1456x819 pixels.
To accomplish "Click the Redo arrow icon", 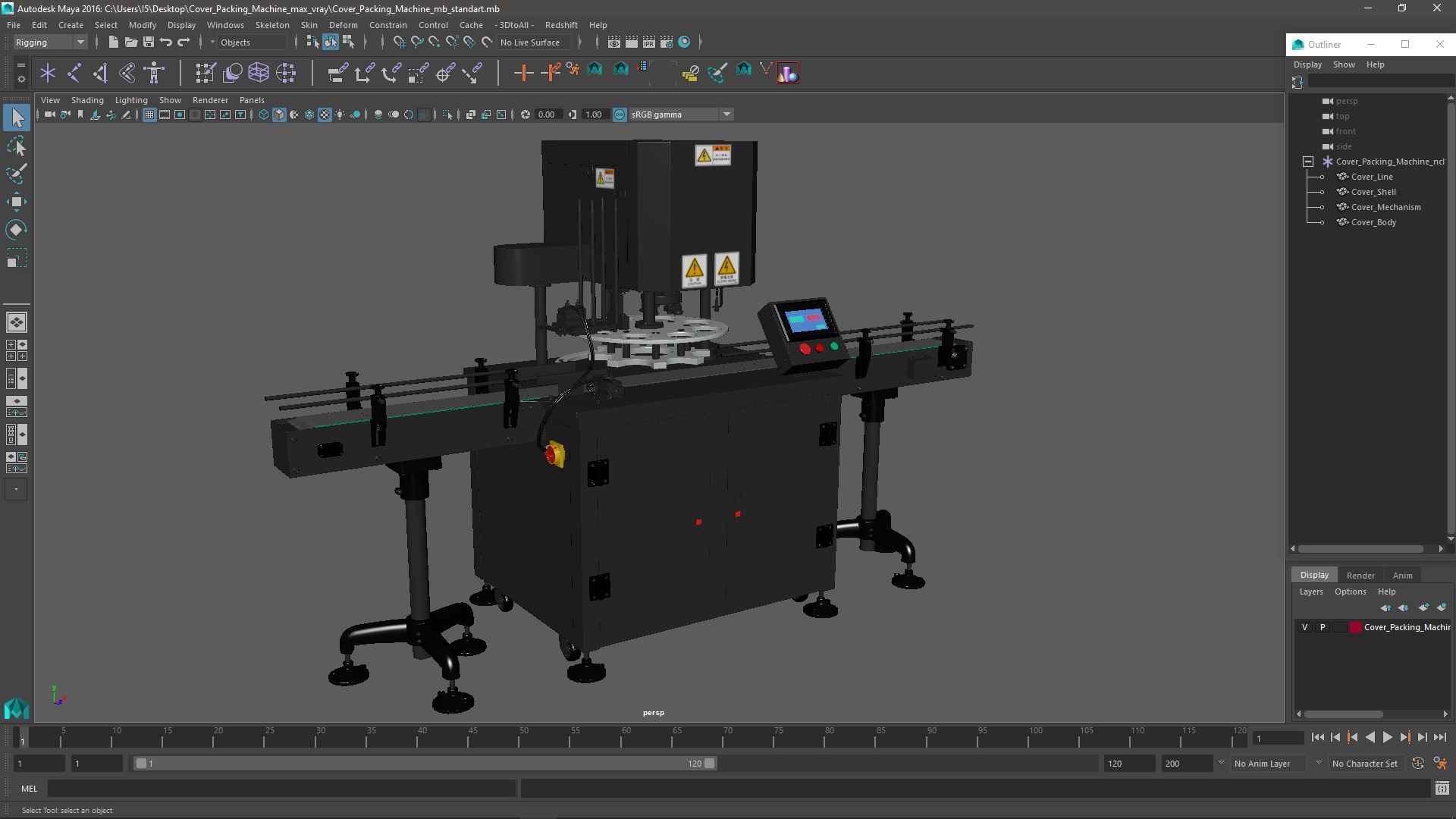I will coord(184,42).
